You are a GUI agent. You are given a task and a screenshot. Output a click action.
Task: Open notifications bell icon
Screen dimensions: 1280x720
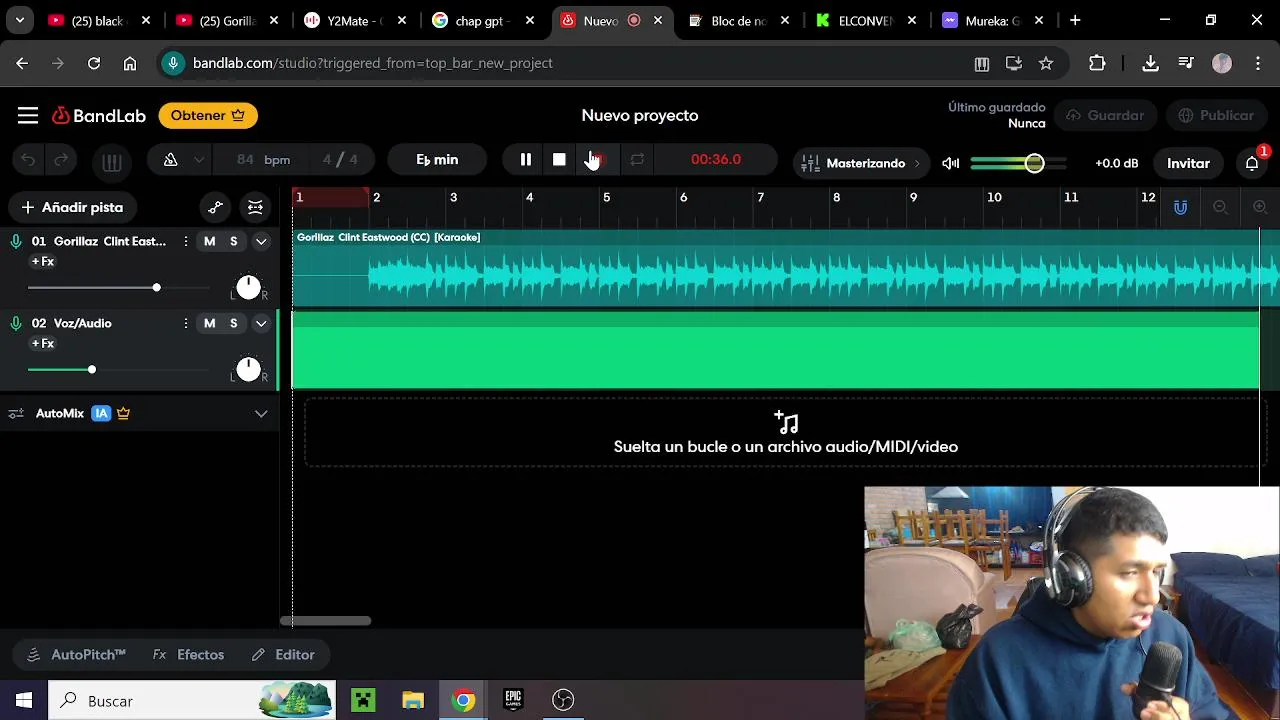(x=1252, y=163)
